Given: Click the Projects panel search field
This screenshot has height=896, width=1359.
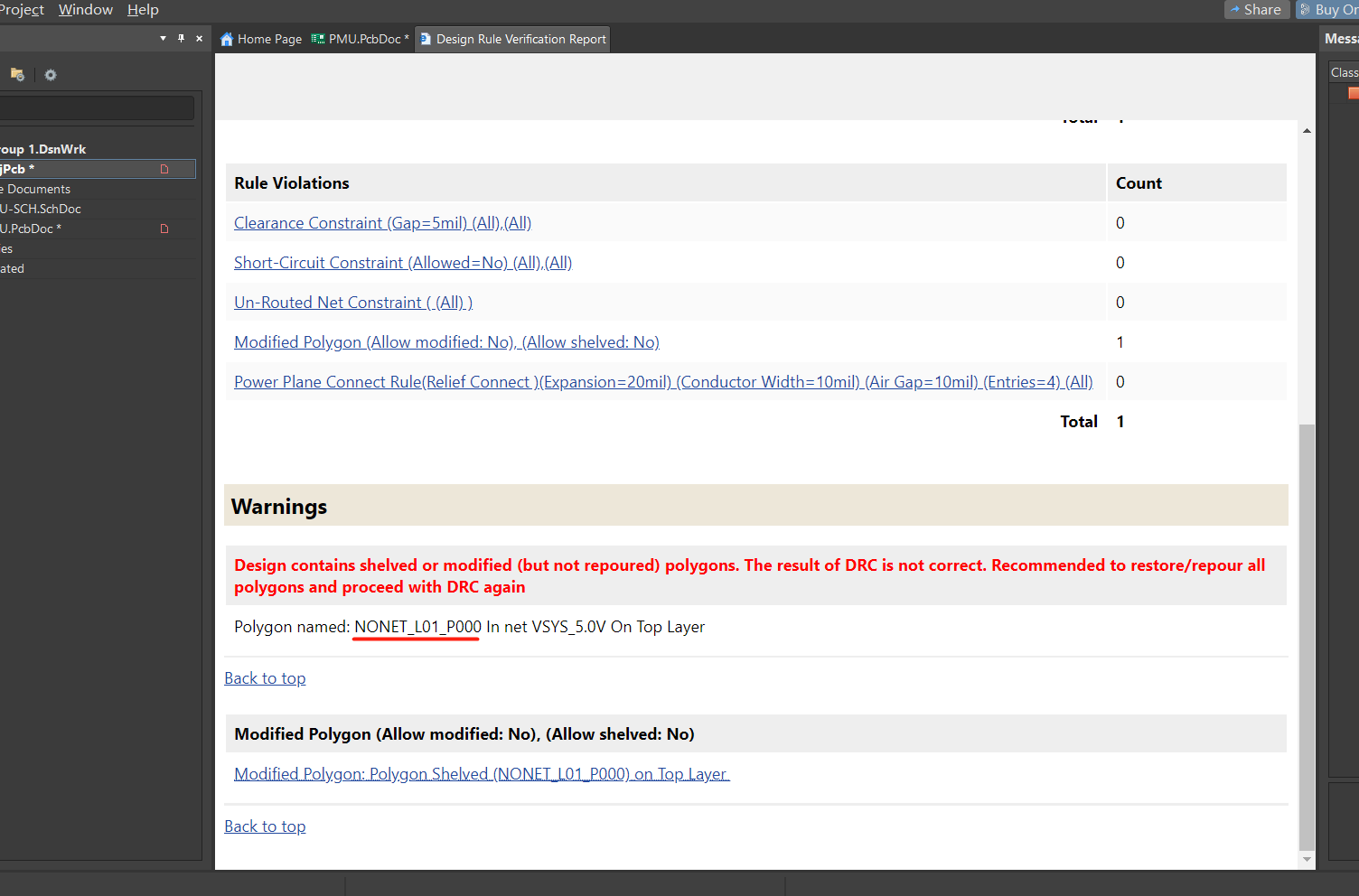Looking at the screenshot, I should 96,108.
